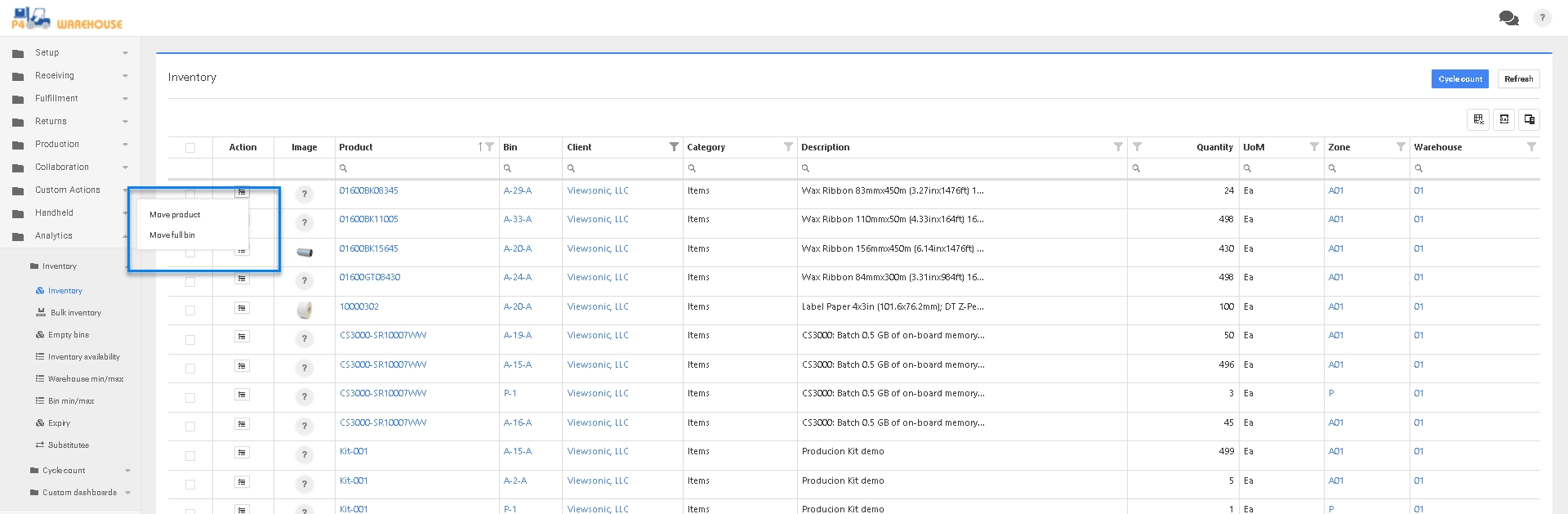Open action menu for product 10000302
This screenshot has height=514, width=1568.
(242, 308)
